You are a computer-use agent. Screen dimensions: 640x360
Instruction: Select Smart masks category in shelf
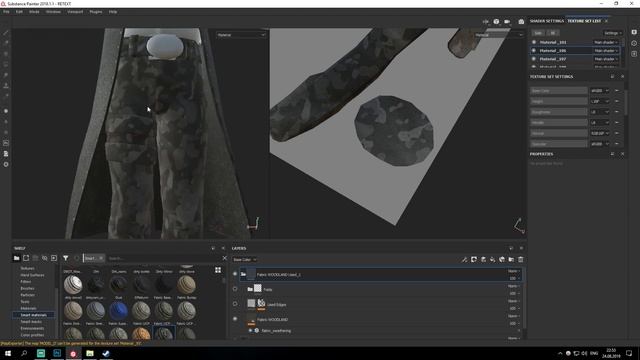pos(31,322)
